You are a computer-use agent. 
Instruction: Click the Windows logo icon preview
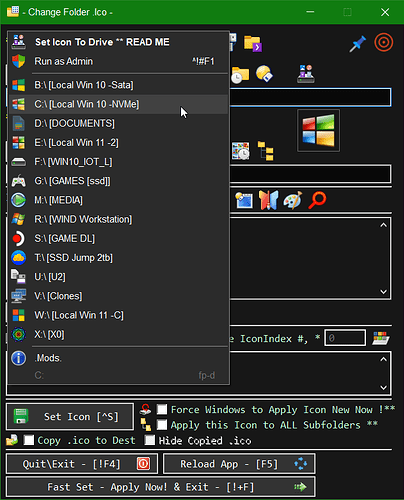click(318, 130)
